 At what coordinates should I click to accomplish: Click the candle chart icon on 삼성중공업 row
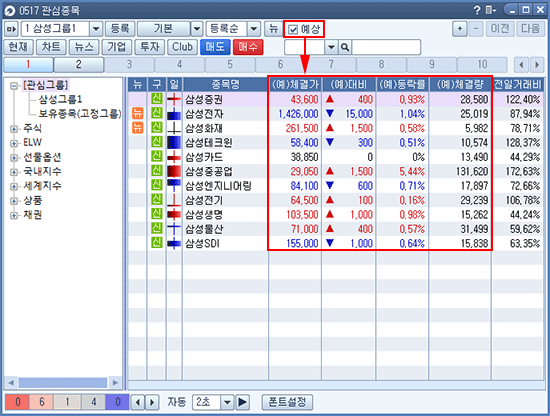click(174, 171)
